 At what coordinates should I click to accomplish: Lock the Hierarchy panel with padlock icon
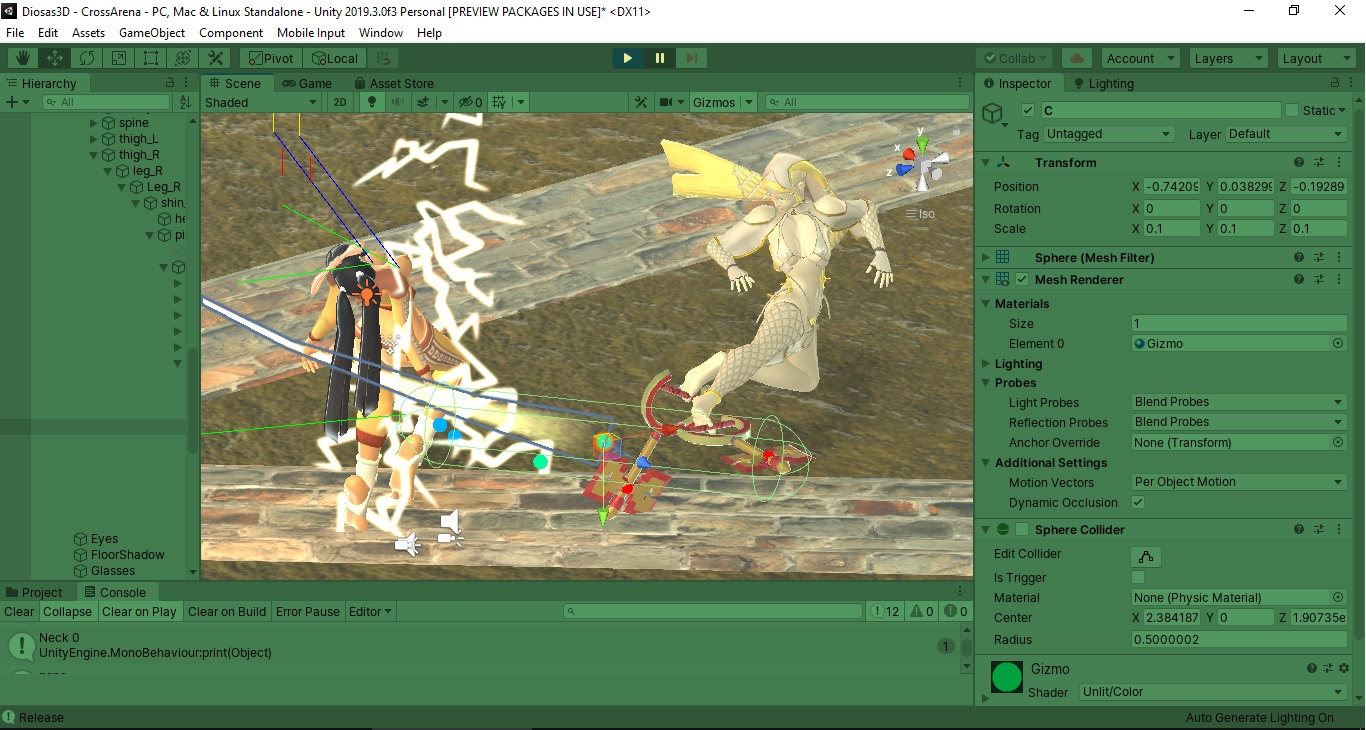(172, 83)
